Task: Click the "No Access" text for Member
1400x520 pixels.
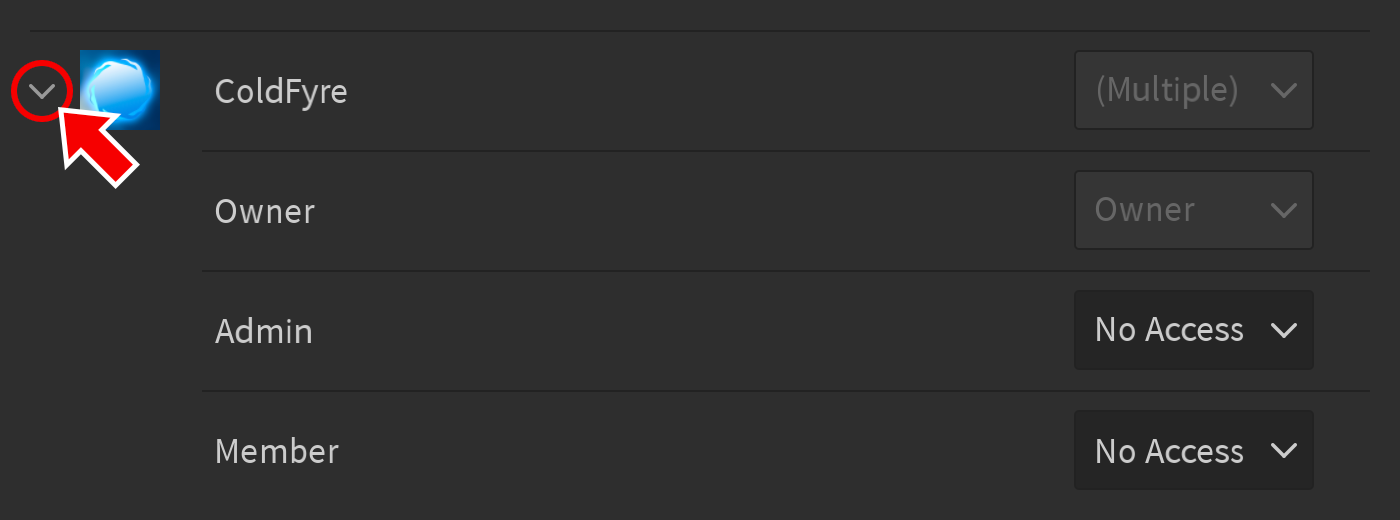Action: (1169, 452)
